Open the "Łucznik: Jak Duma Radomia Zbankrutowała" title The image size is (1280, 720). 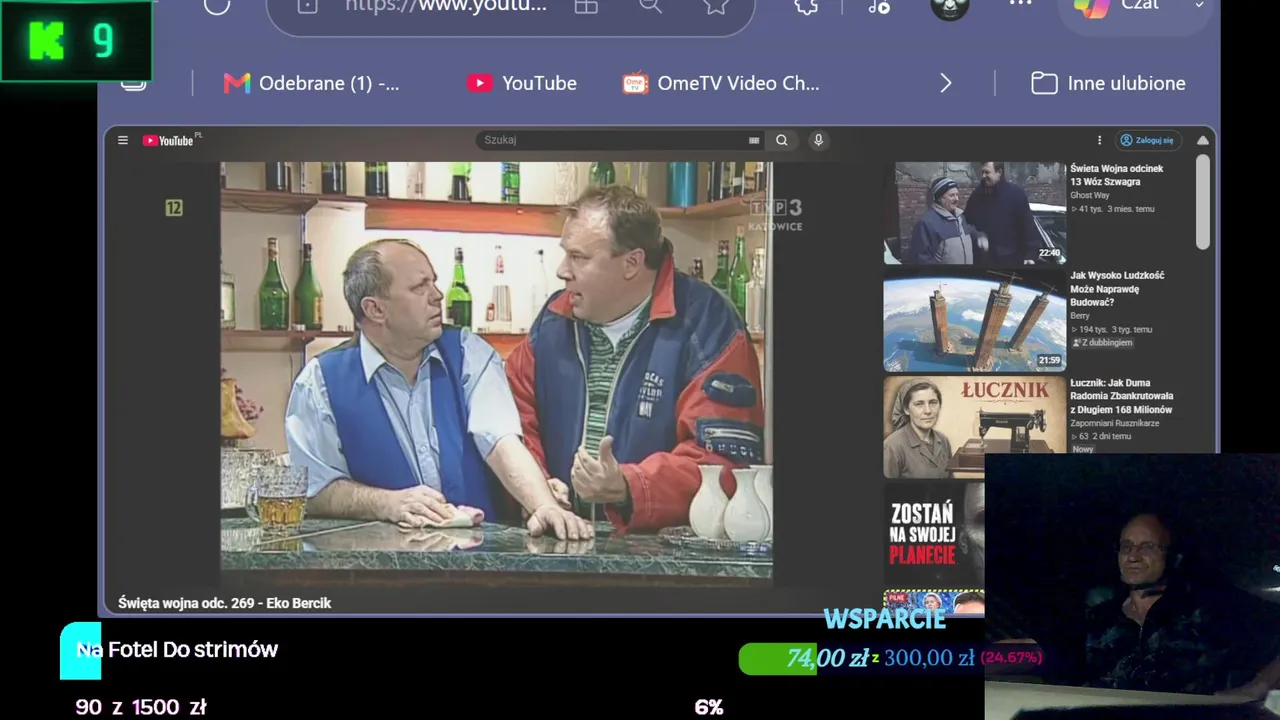[1121, 396]
